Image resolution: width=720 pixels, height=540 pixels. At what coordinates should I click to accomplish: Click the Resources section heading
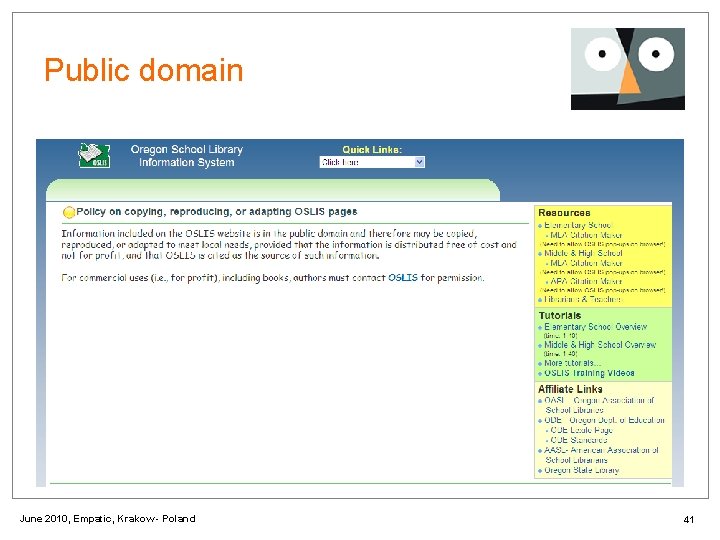[564, 213]
